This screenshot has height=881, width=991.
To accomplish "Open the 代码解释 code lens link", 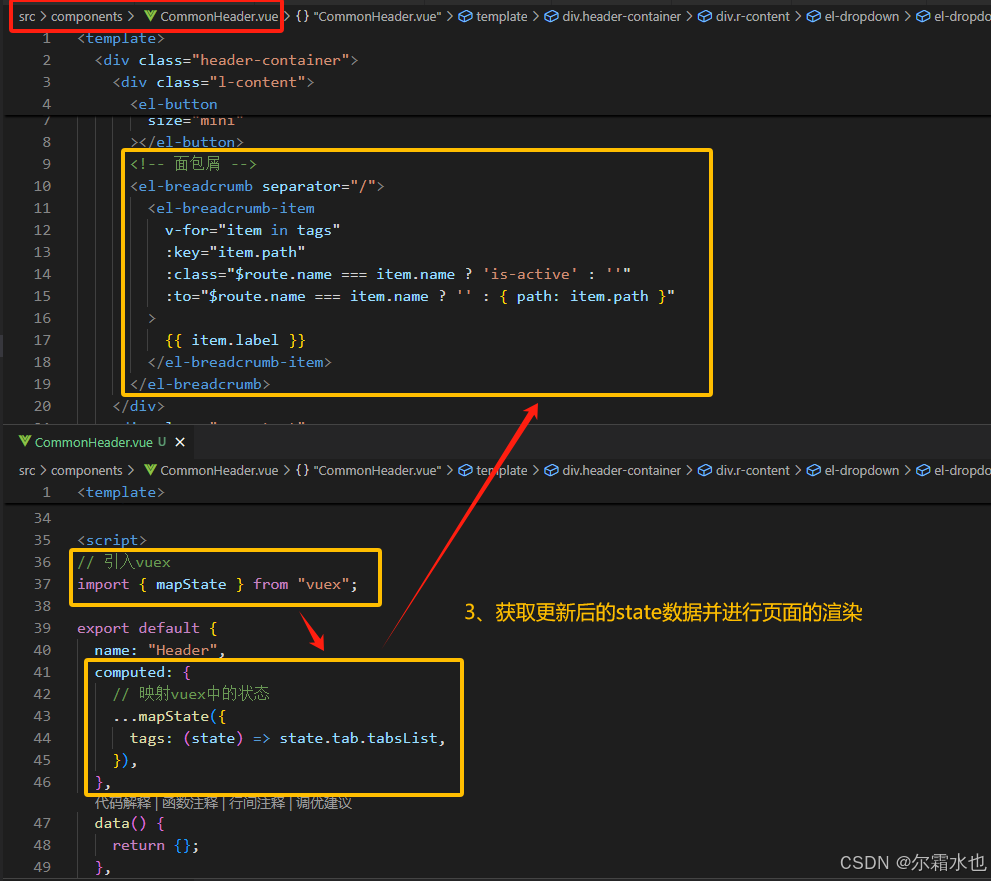I will point(123,803).
